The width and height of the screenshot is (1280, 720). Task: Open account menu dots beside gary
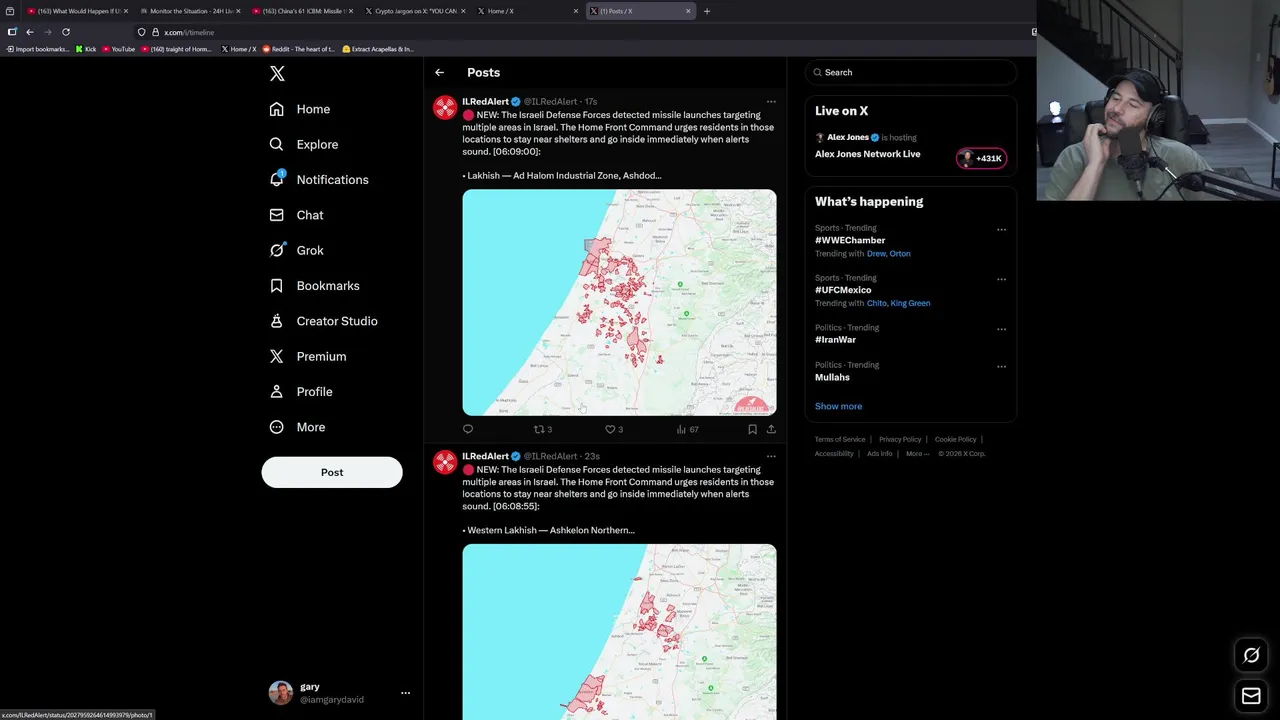[x=405, y=693]
